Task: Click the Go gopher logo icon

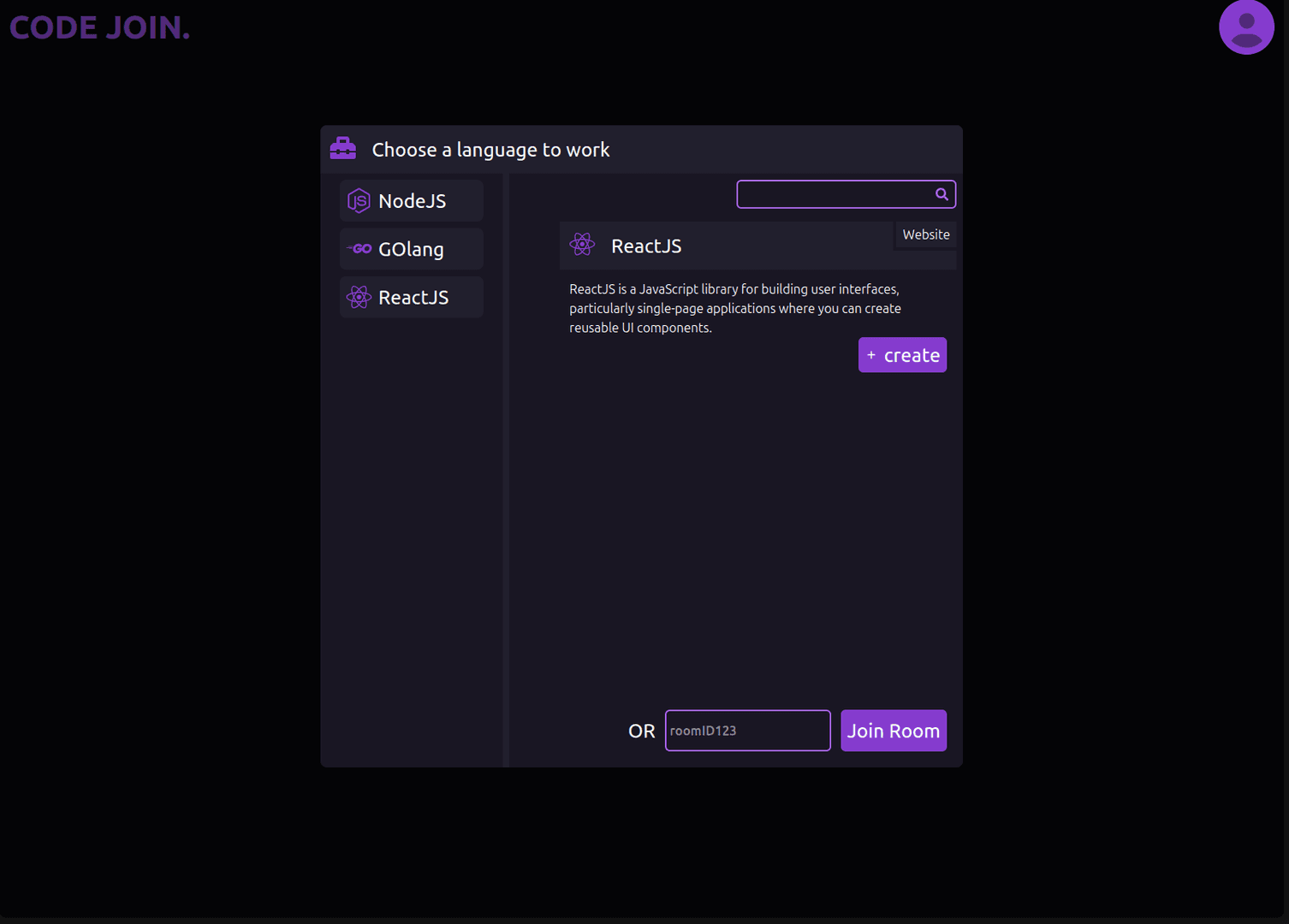Action: point(359,249)
